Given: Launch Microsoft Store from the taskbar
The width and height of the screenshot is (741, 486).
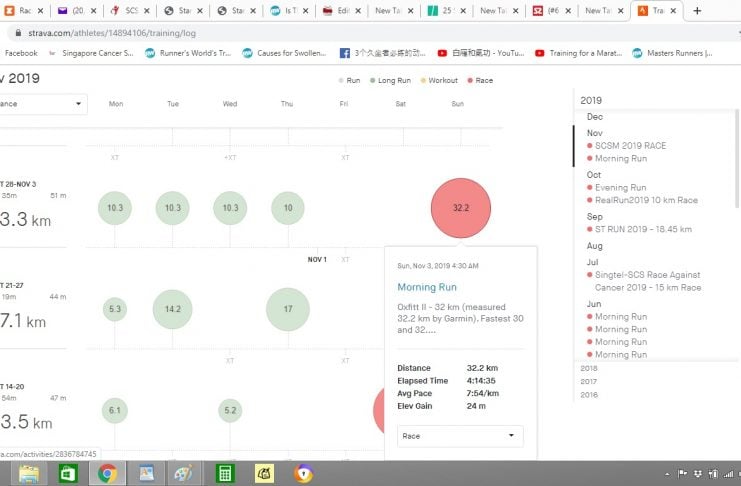Looking at the screenshot, I should pyautogui.click(x=68, y=474).
